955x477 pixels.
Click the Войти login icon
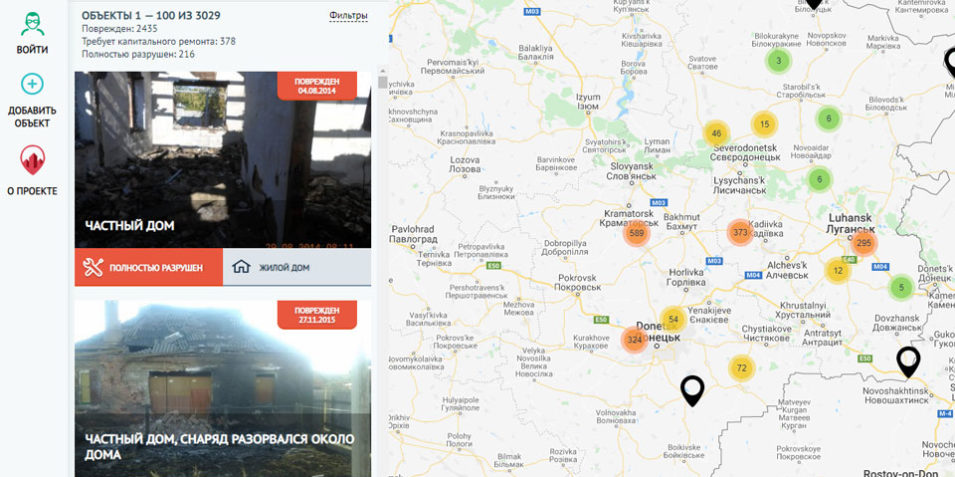coord(32,24)
